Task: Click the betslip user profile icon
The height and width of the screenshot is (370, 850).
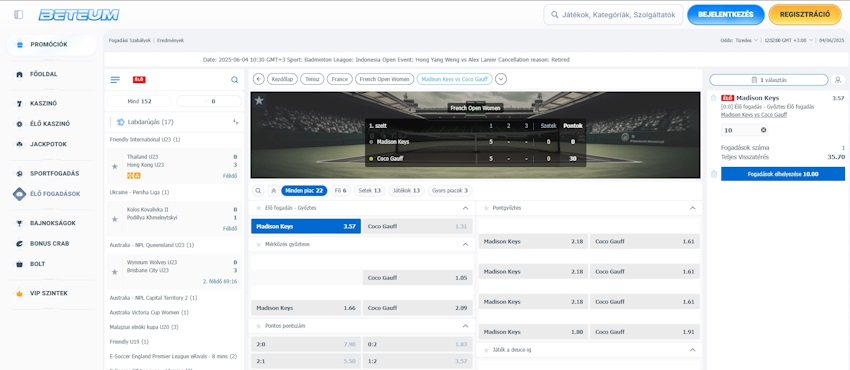Action: [838, 80]
